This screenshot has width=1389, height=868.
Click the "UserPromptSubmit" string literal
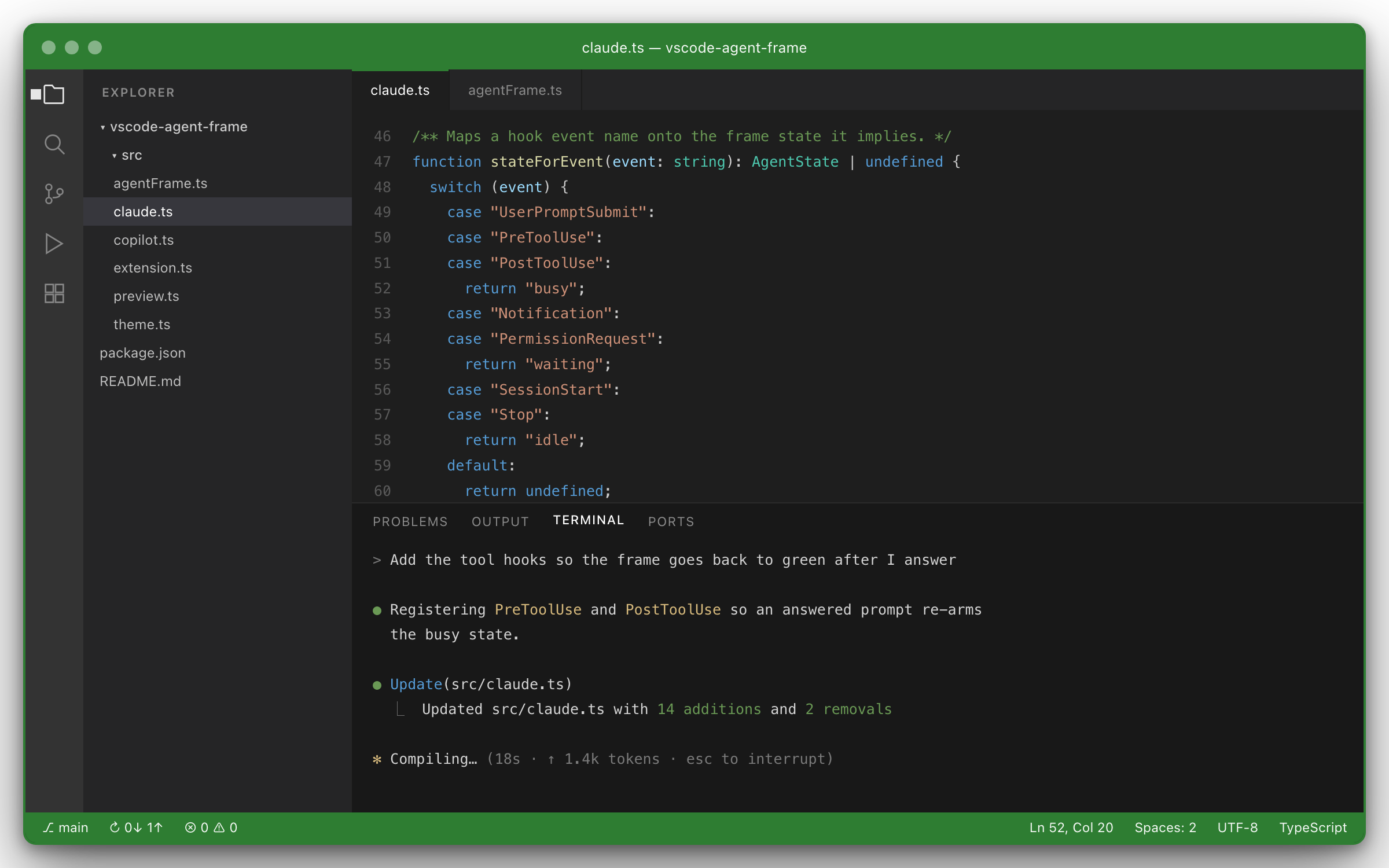point(568,212)
